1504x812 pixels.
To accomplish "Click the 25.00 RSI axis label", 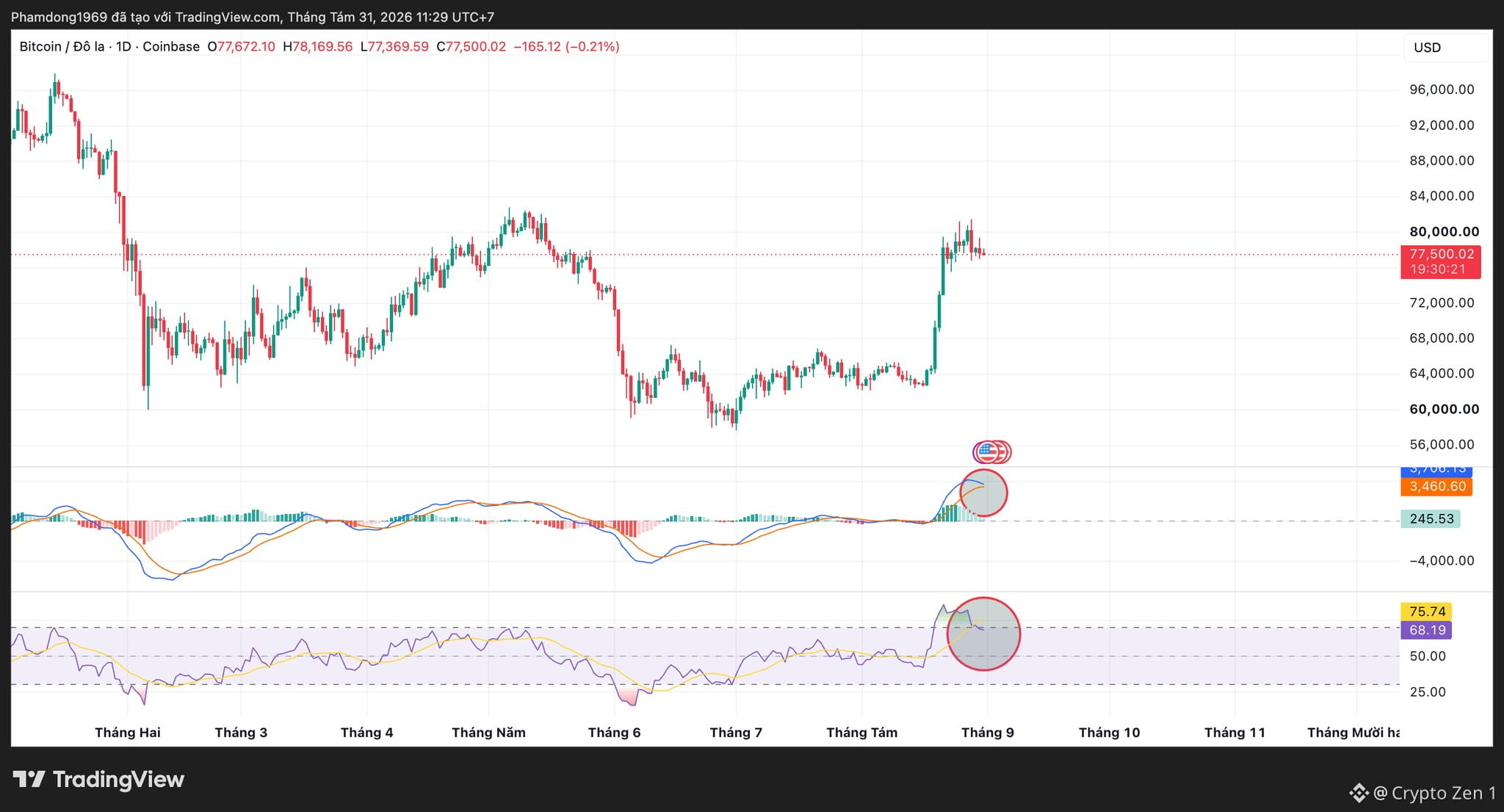I will coord(1428,692).
